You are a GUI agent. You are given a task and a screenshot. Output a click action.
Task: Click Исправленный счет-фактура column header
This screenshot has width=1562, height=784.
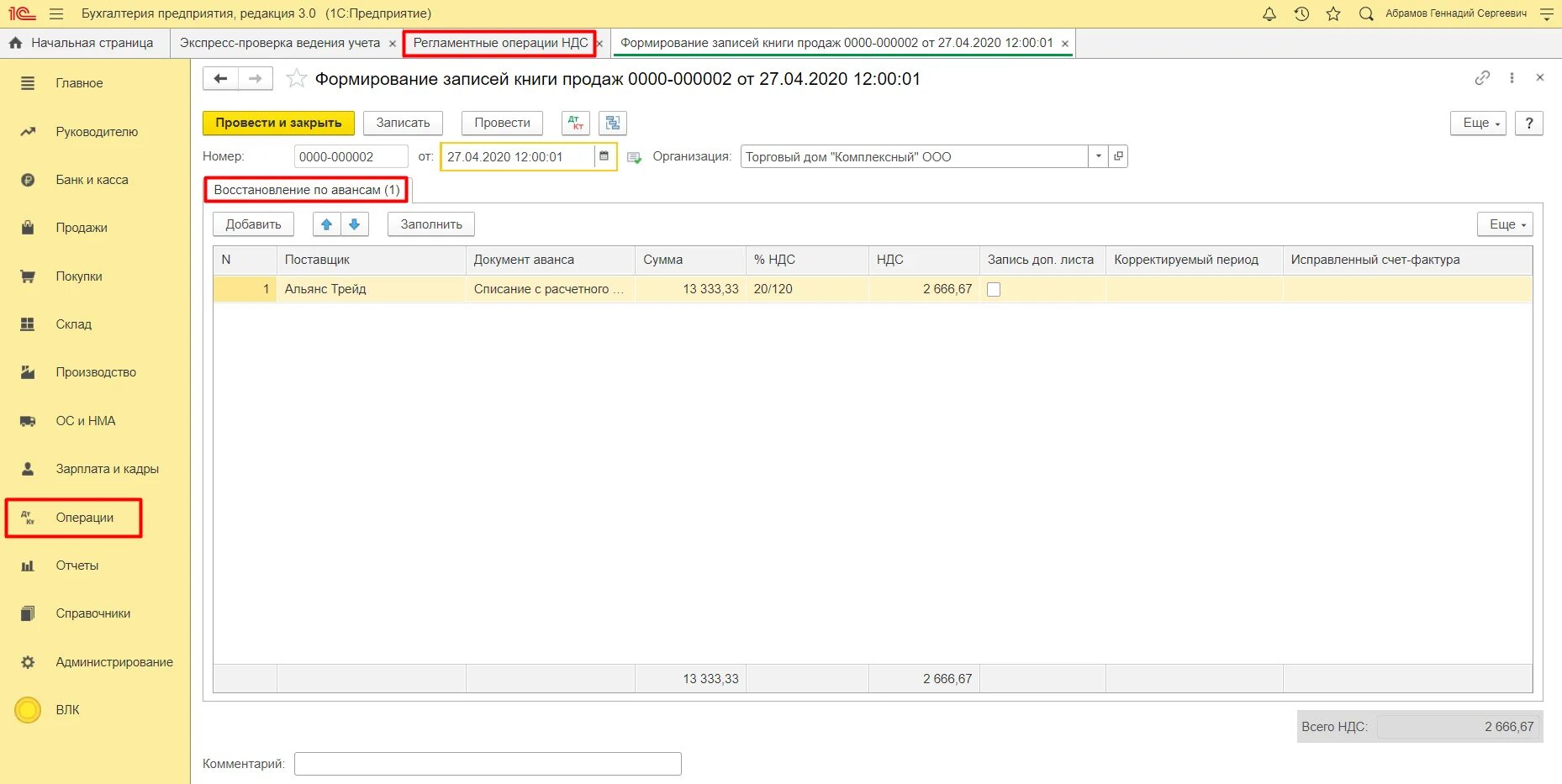coord(1407,260)
